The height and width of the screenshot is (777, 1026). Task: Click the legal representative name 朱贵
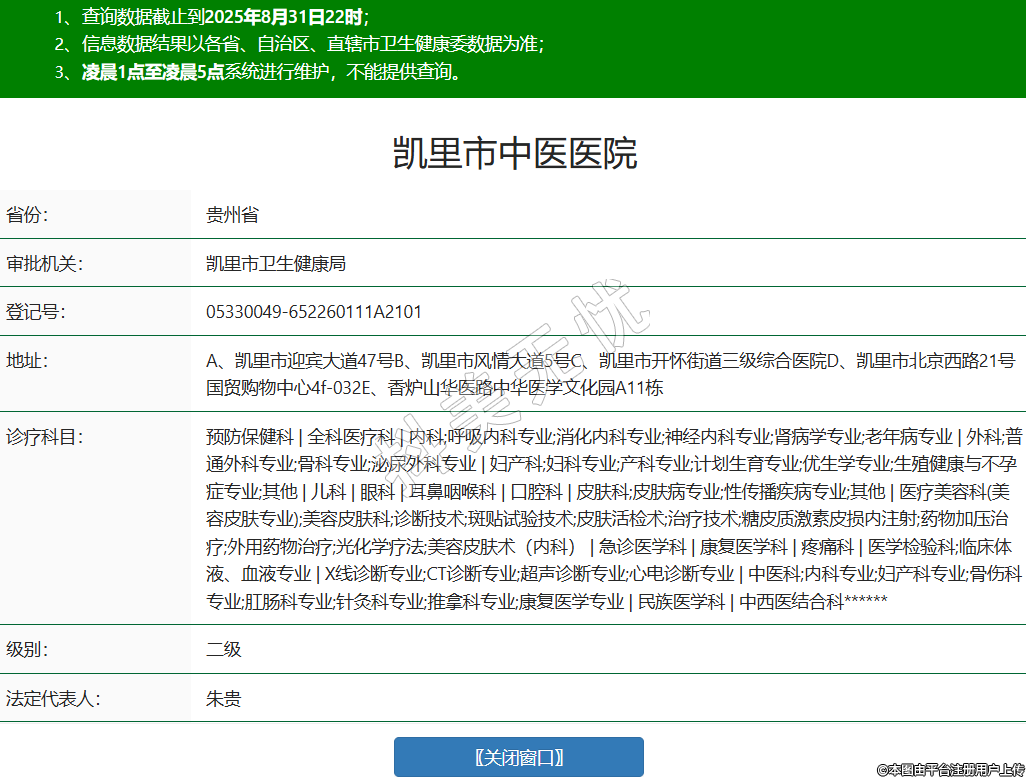click(x=224, y=698)
